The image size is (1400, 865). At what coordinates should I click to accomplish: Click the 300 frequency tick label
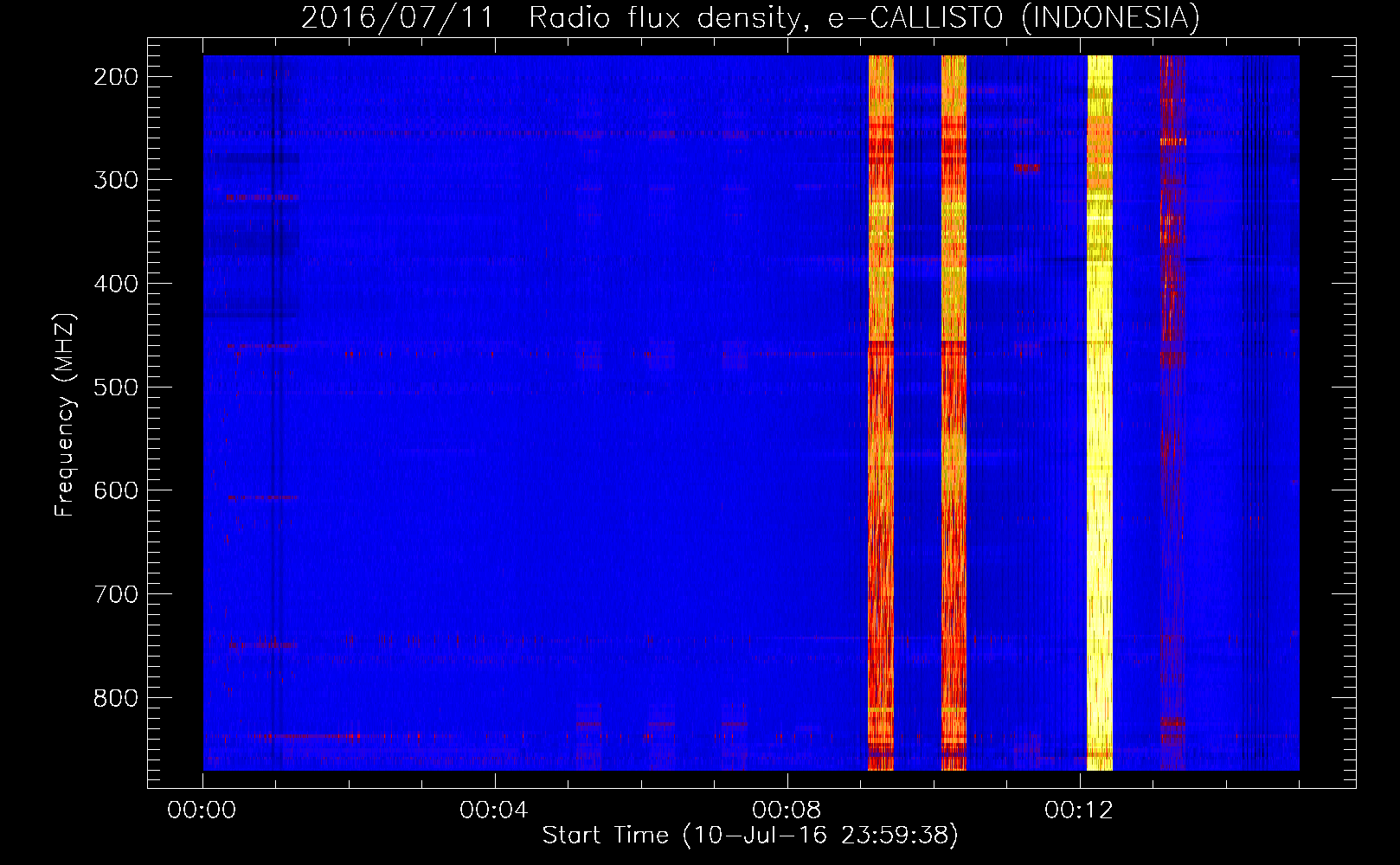pos(115,180)
